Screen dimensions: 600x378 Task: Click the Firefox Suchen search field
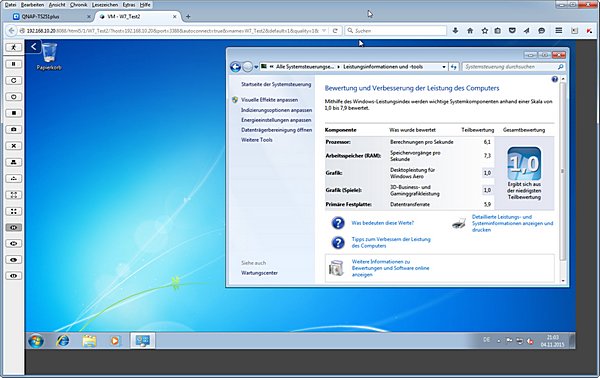click(x=396, y=31)
